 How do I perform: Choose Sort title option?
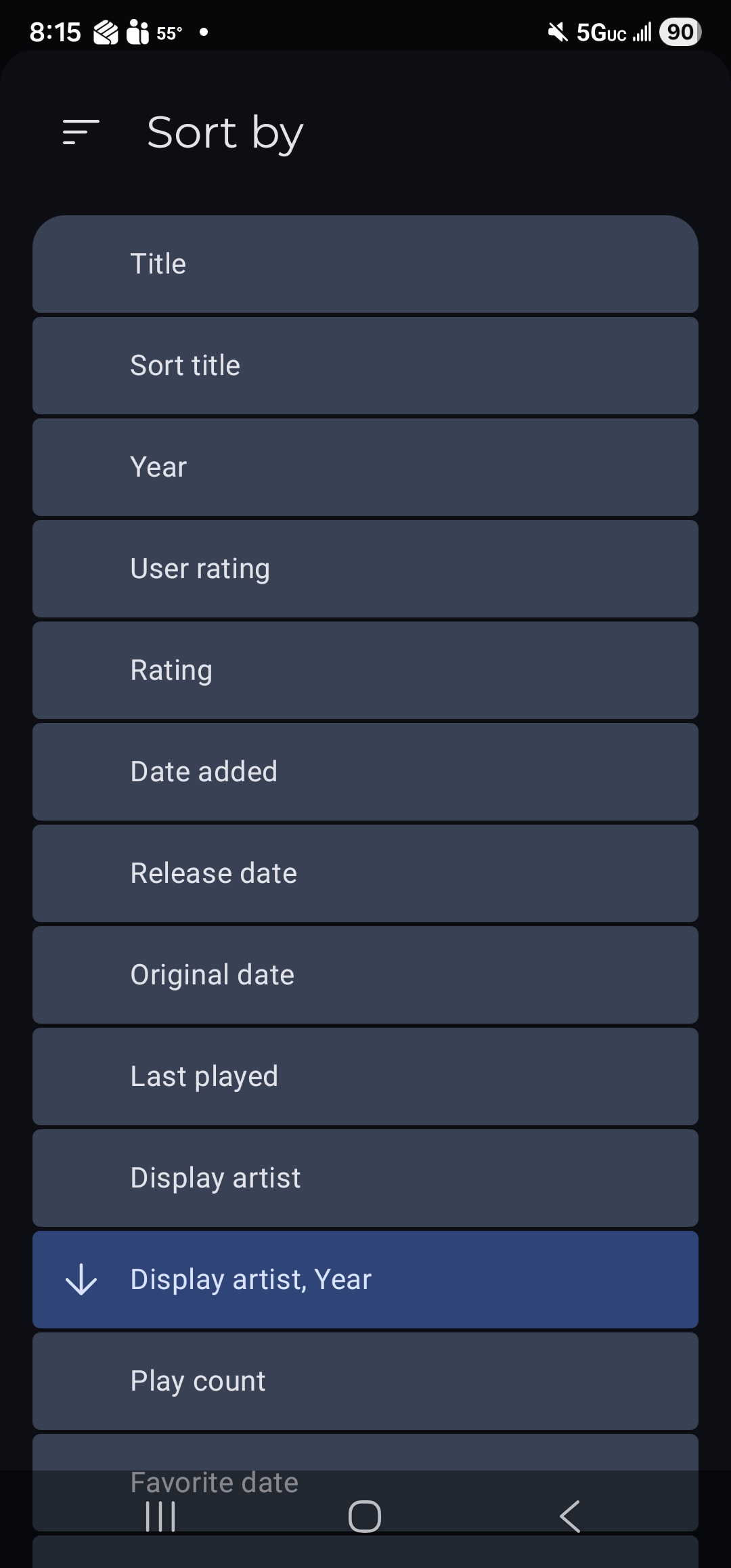365,366
